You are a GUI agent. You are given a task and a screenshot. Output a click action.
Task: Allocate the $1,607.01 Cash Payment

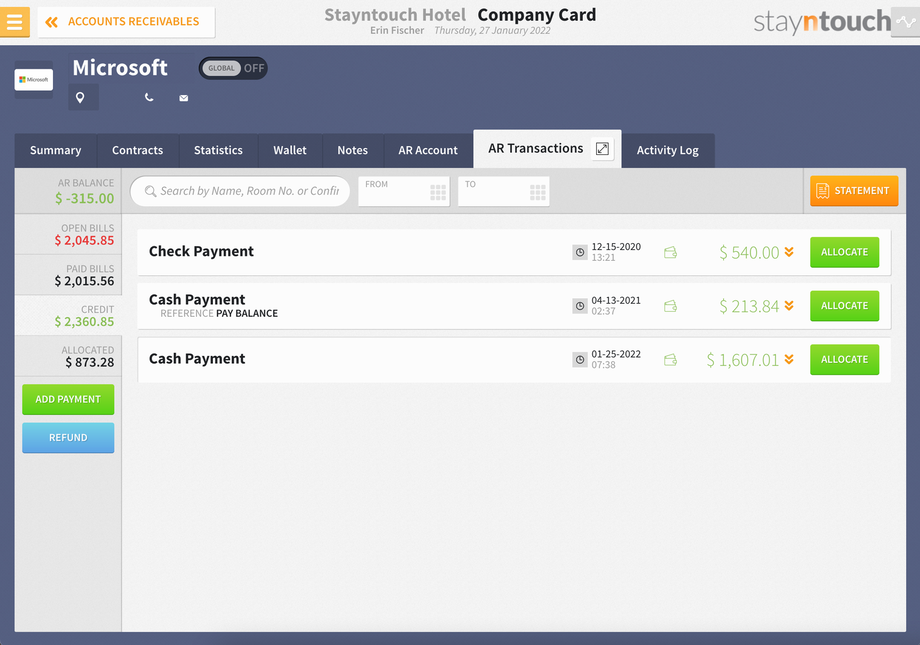844,360
